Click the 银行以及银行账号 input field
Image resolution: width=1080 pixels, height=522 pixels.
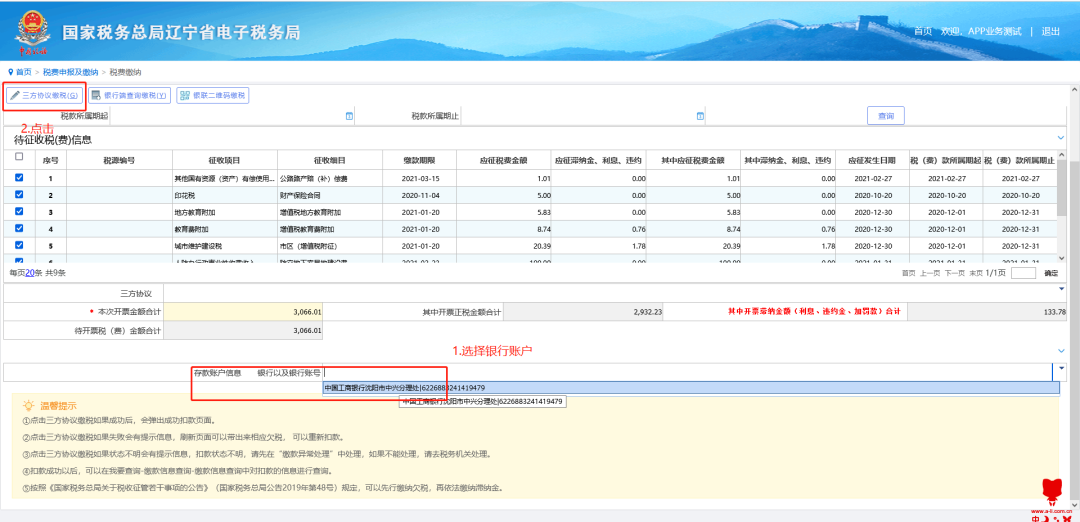point(687,373)
